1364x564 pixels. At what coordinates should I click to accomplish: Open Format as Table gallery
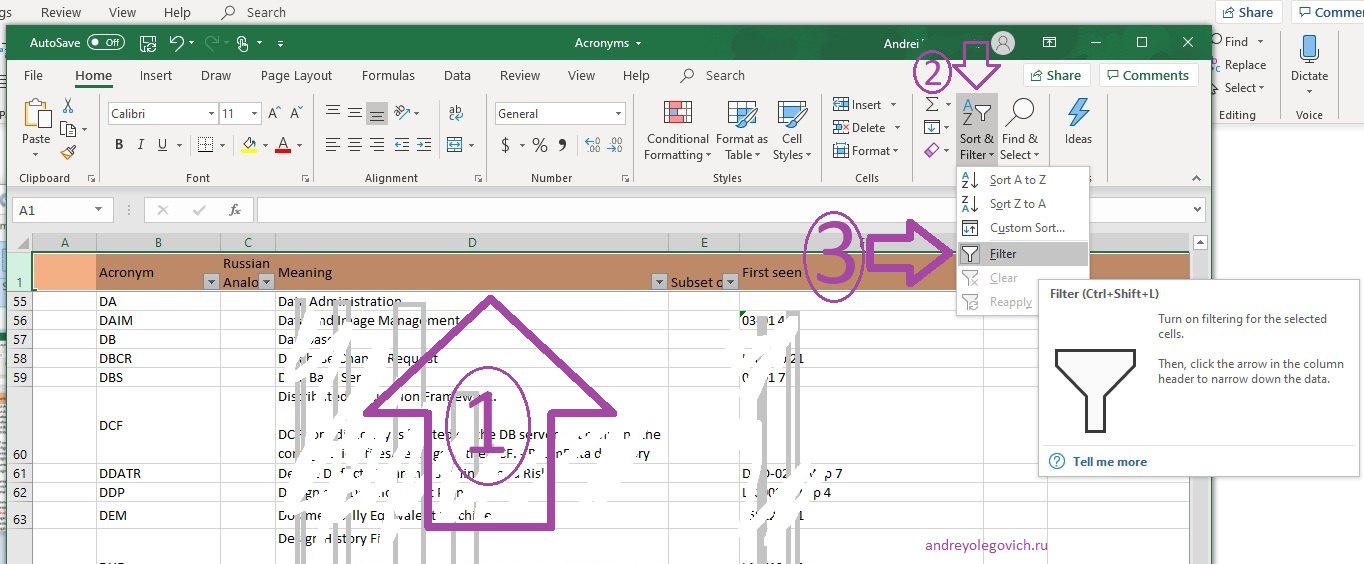pos(742,130)
